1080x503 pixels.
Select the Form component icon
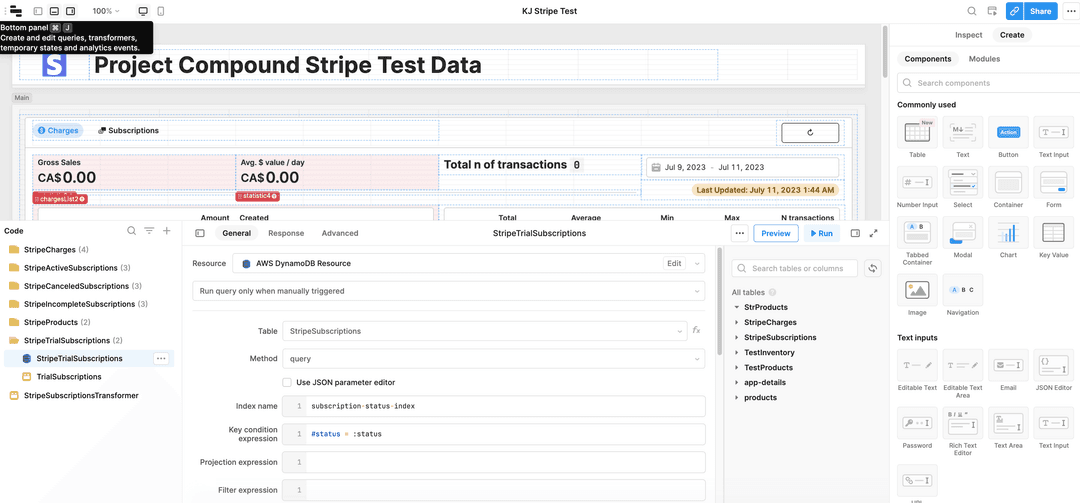click(x=1054, y=183)
